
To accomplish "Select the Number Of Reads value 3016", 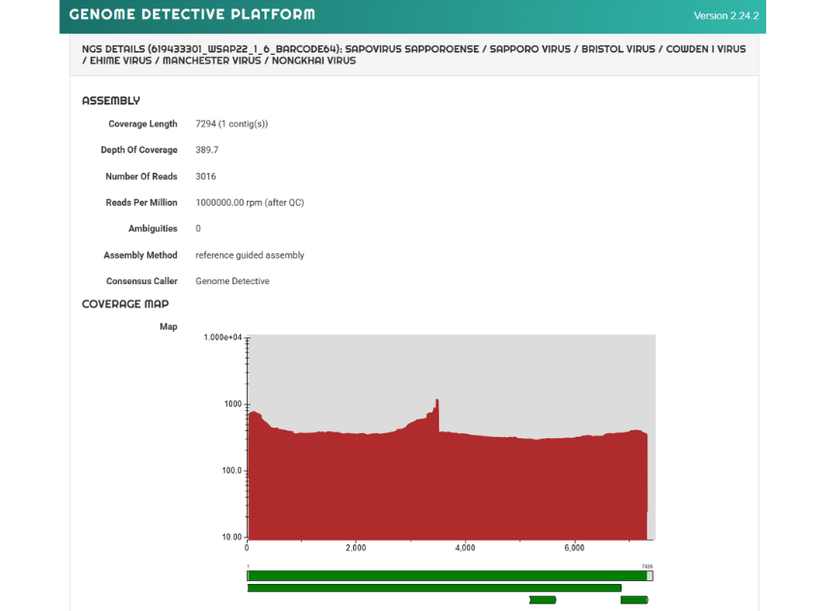I will 205,176.
